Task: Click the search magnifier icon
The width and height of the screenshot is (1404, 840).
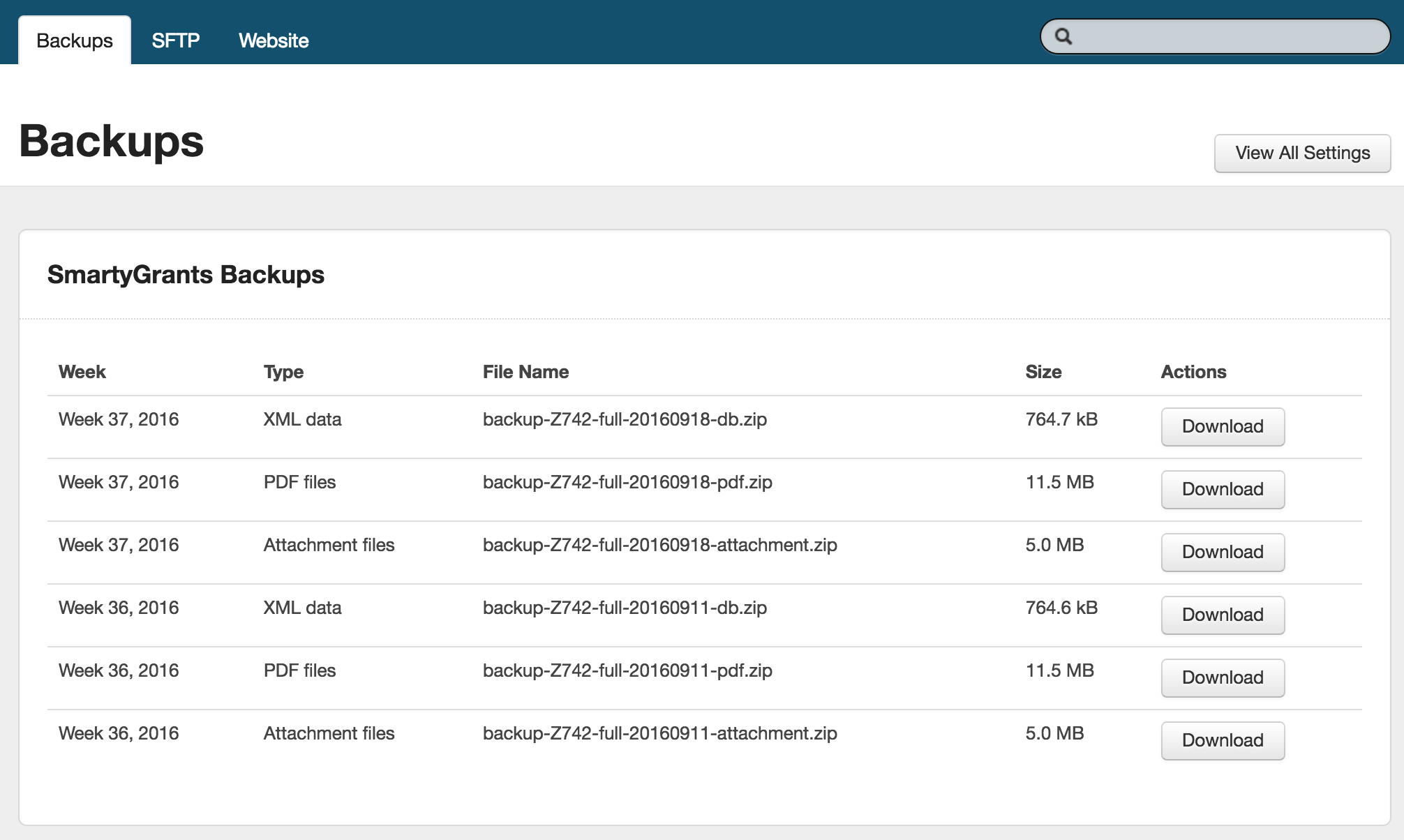Action: (x=1063, y=36)
